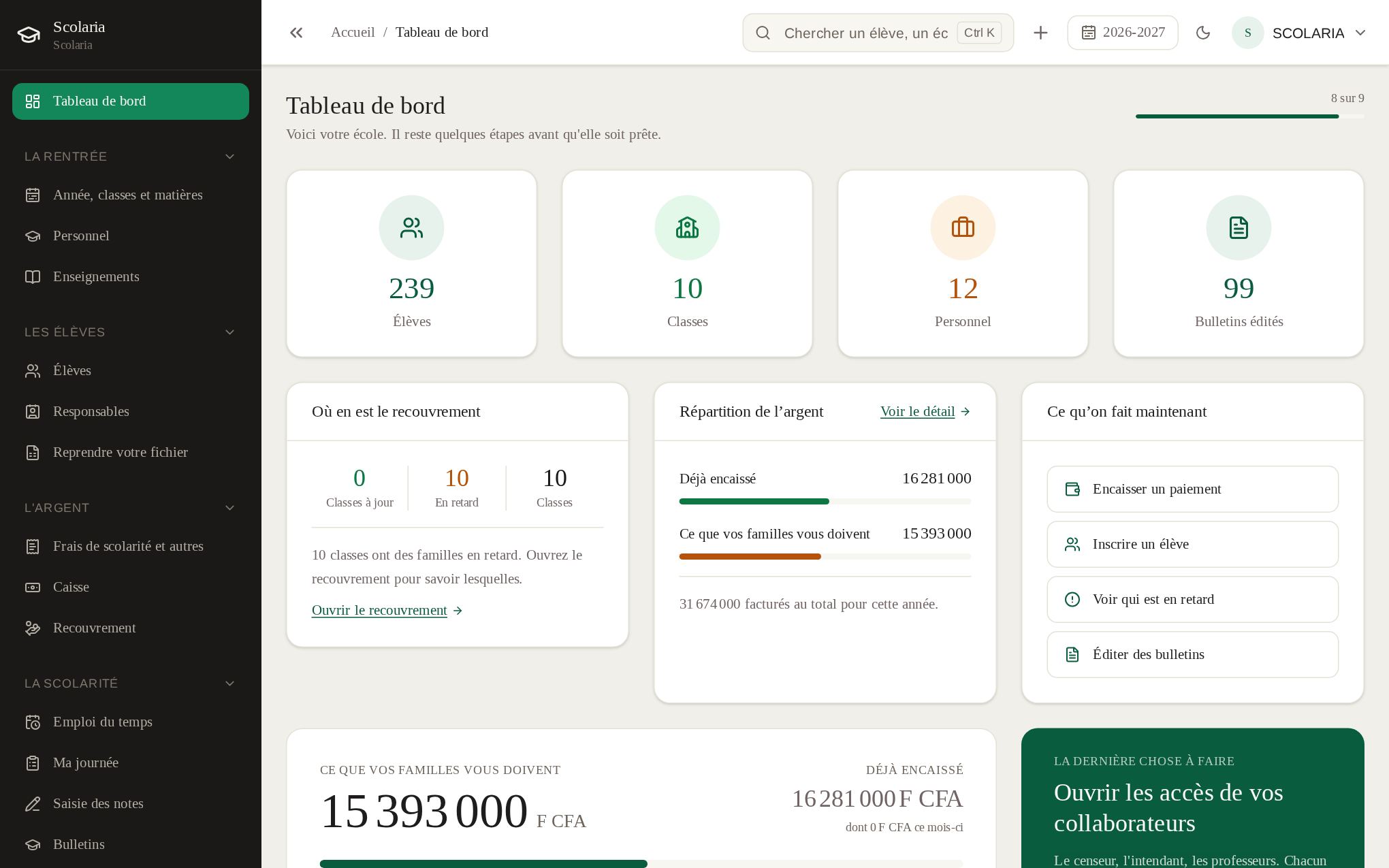Viewport: 1389px width, 868px height.
Task: Click the Accueil breadcrumb link
Action: point(353,32)
